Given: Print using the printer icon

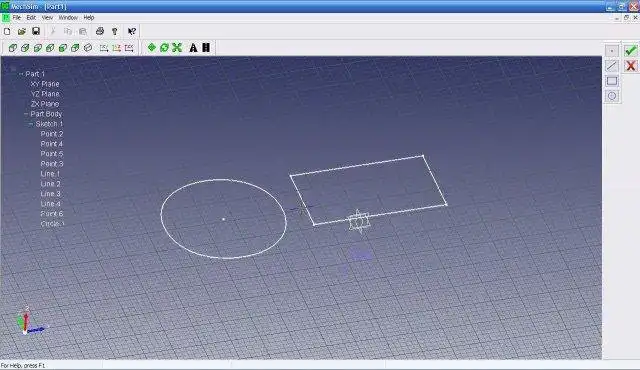Looking at the screenshot, I should click(100, 31).
